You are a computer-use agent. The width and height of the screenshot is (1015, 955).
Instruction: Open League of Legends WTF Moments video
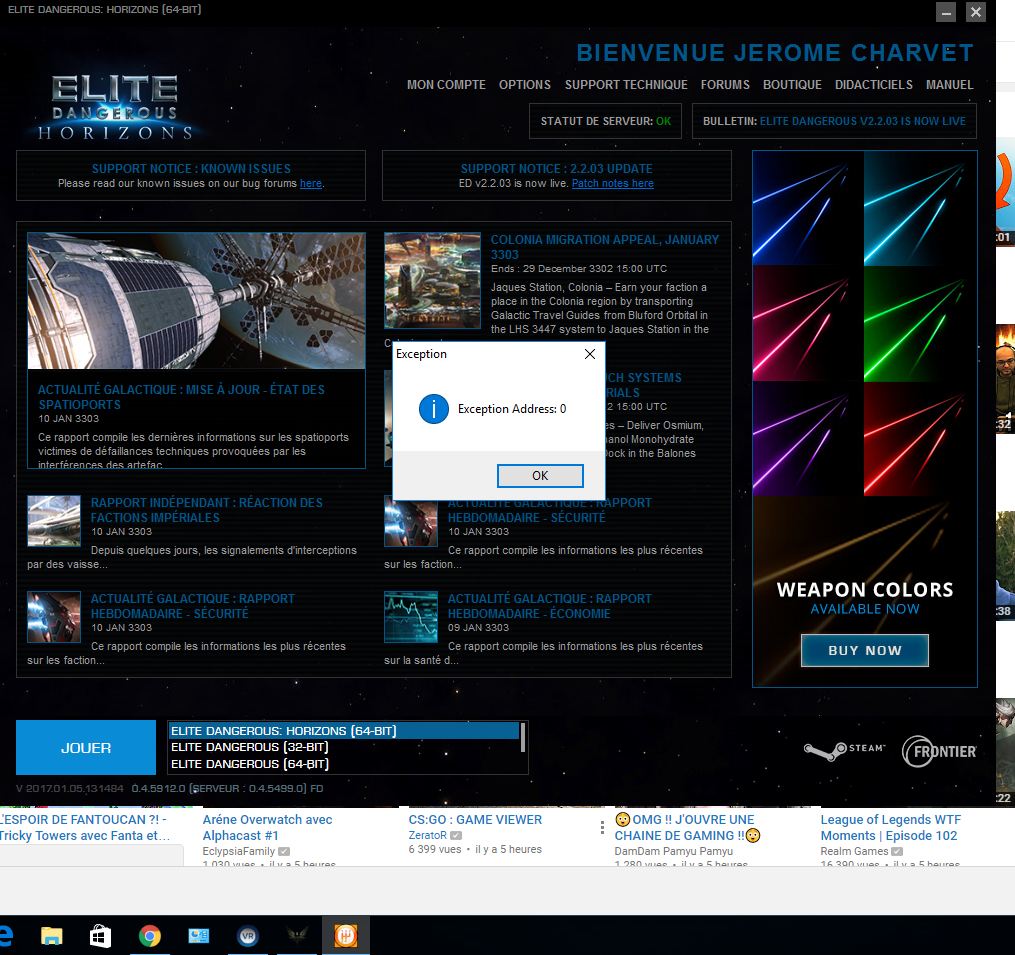tap(891, 827)
